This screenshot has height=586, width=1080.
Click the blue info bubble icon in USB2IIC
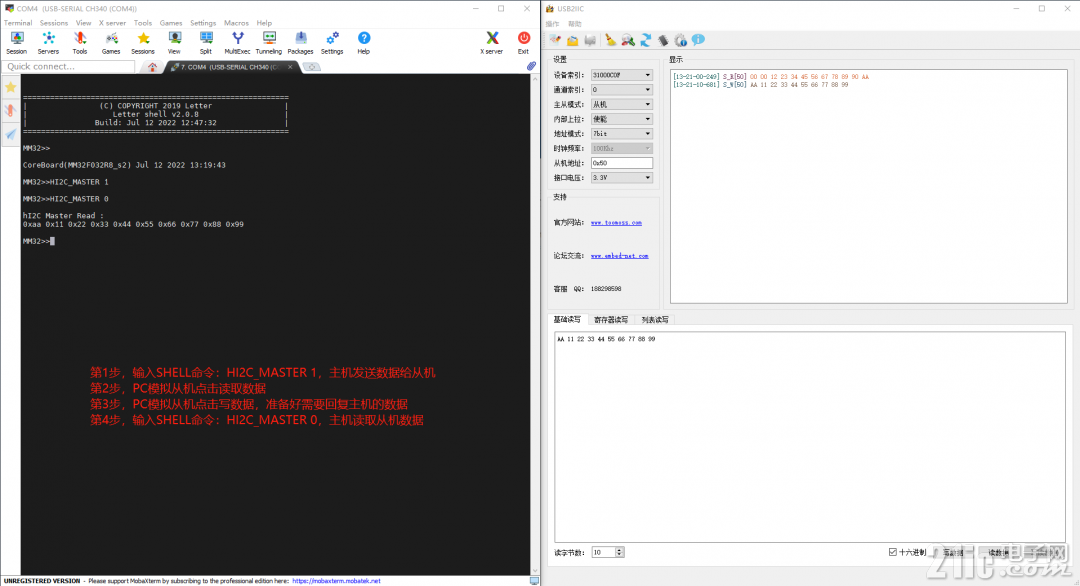point(698,40)
